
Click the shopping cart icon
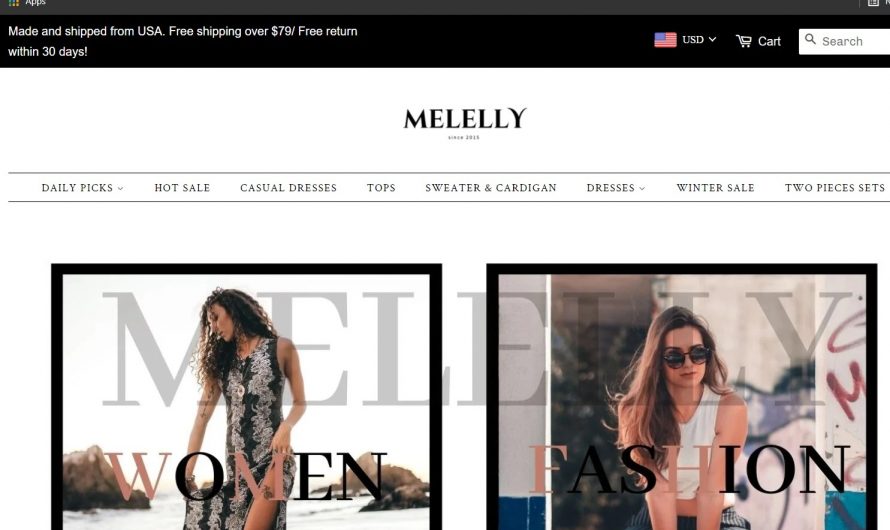[x=744, y=41]
